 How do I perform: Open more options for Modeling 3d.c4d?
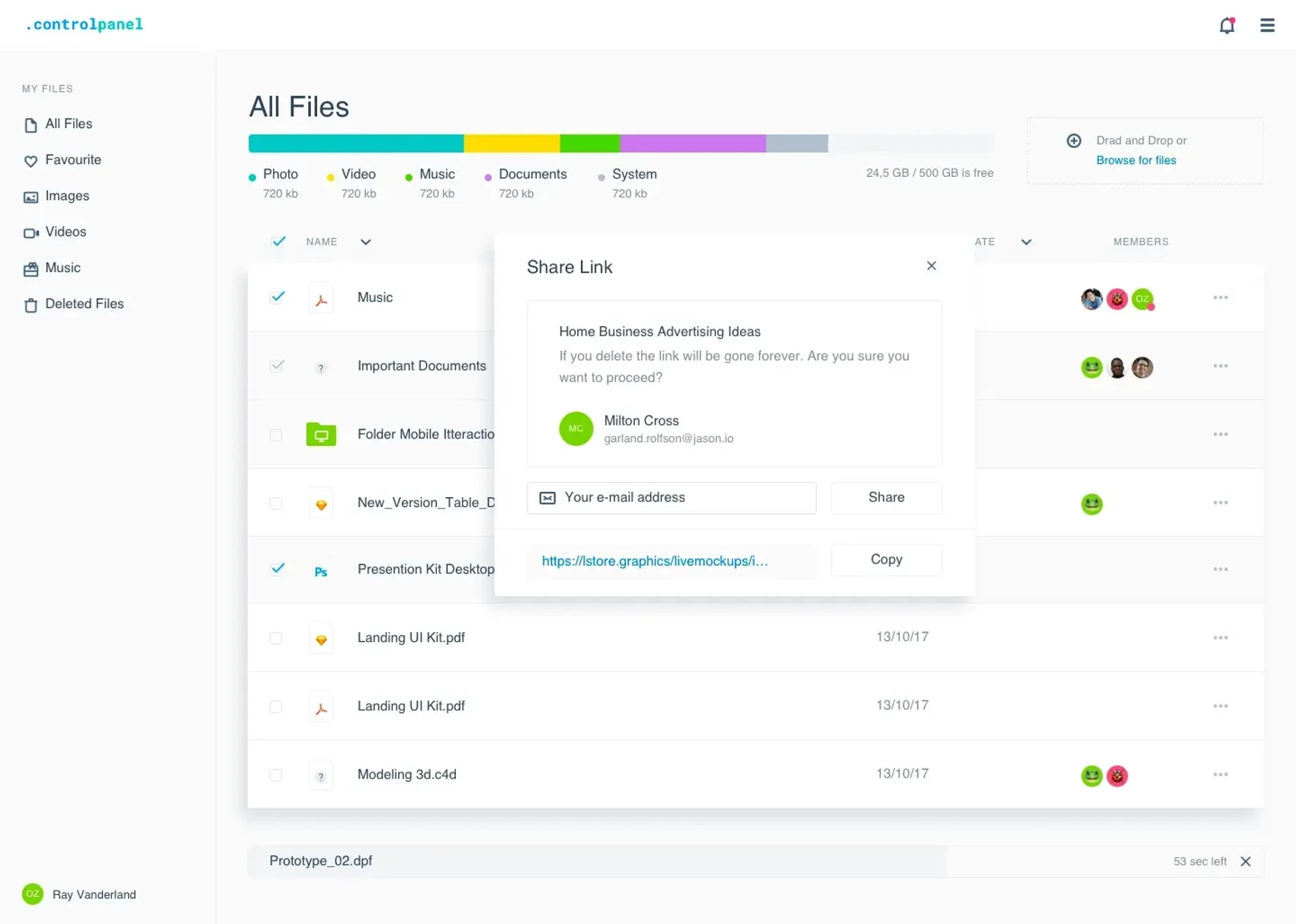1220,775
